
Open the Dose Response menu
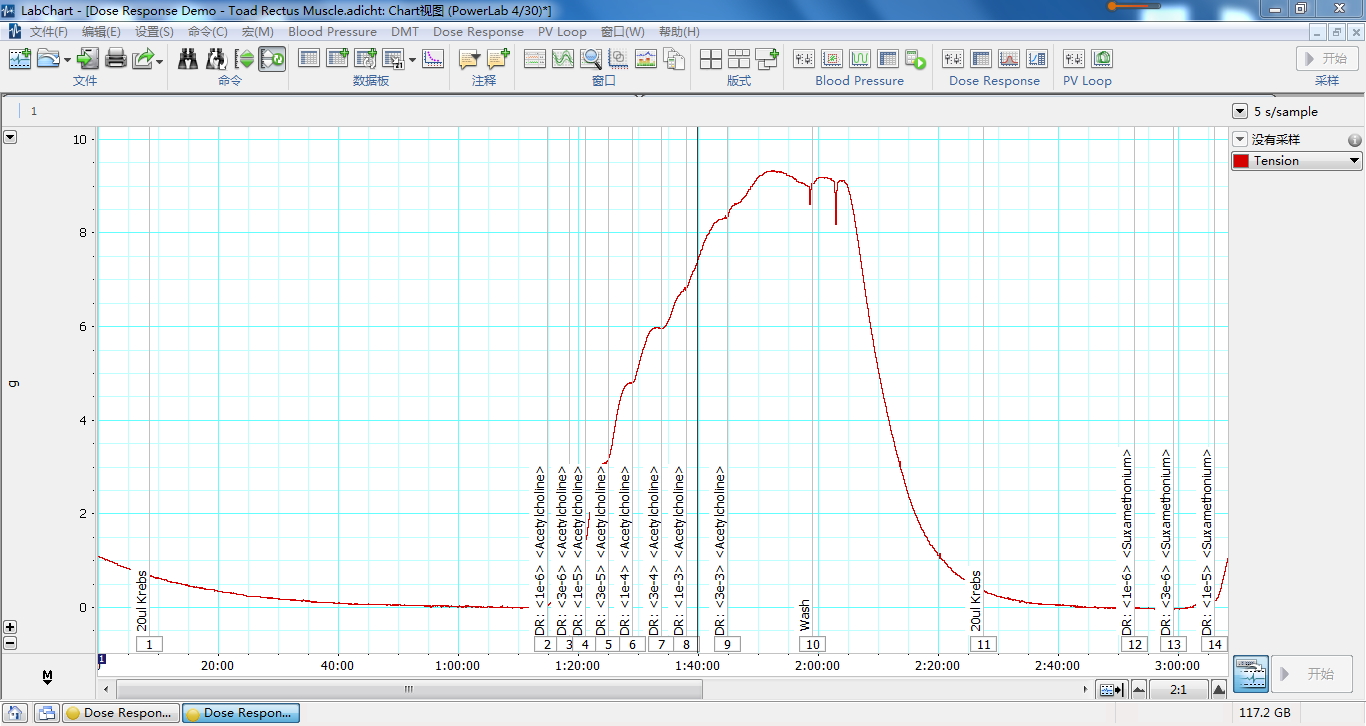click(478, 32)
